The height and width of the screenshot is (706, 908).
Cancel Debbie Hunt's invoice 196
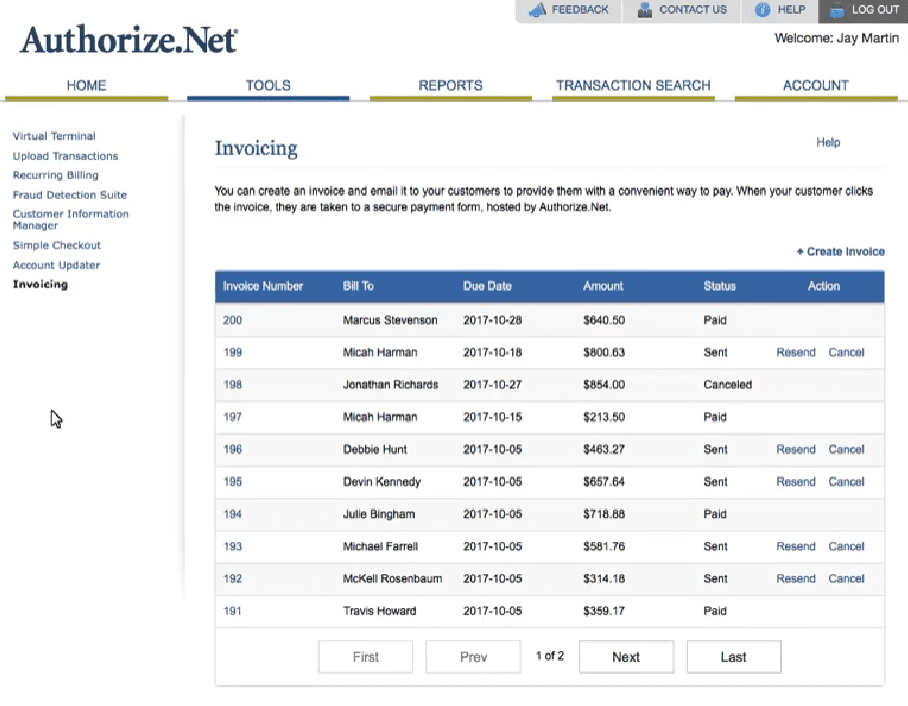846,449
